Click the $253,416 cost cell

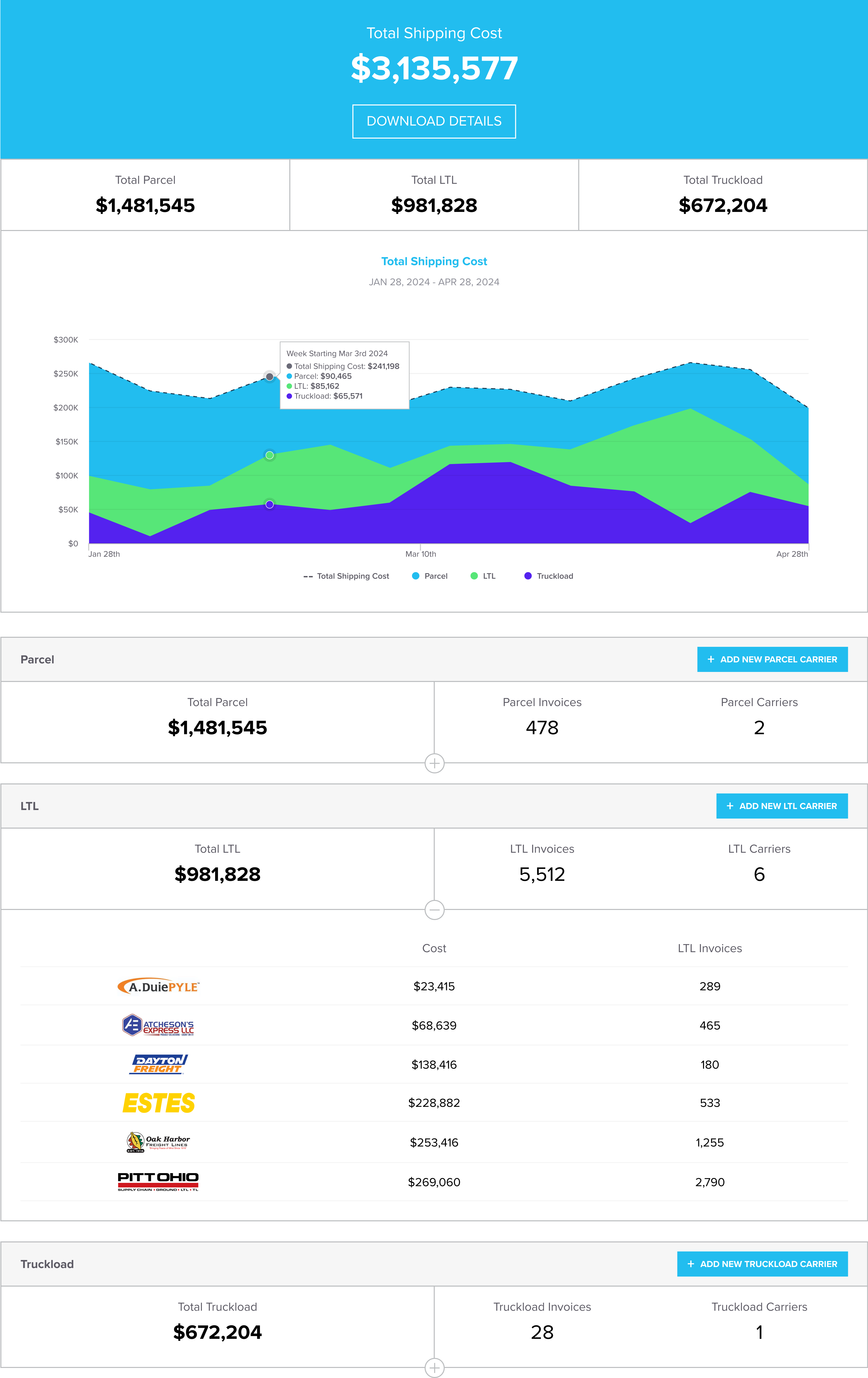click(434, 1142)
